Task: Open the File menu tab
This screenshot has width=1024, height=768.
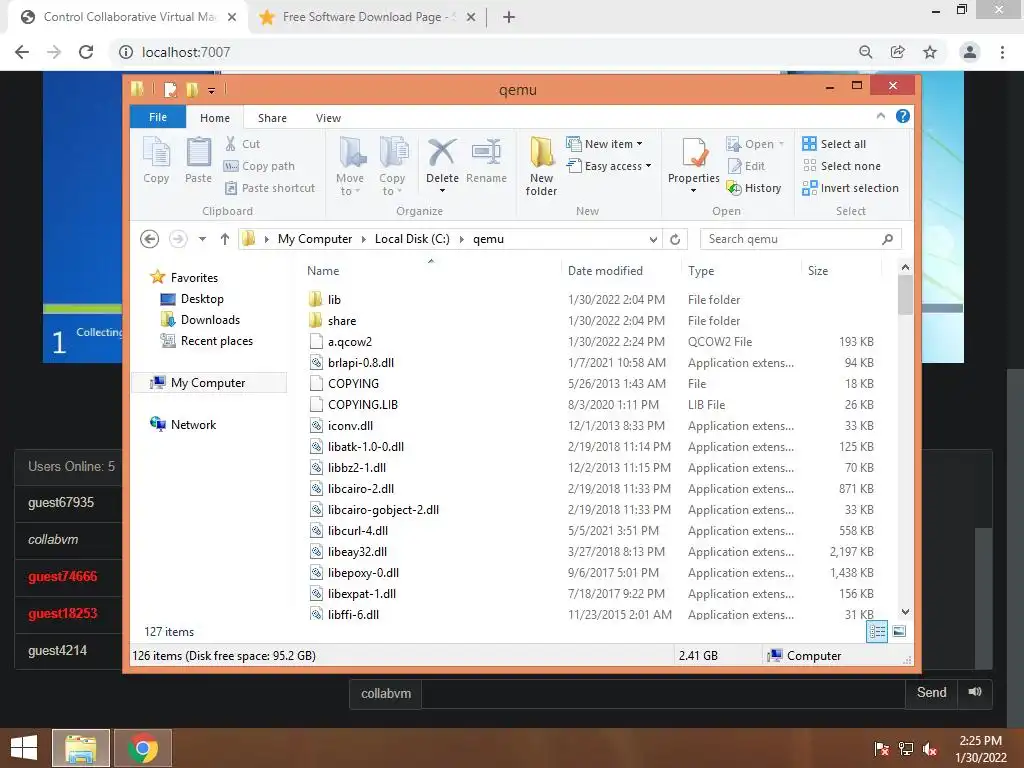Action: tap(158, 117)
